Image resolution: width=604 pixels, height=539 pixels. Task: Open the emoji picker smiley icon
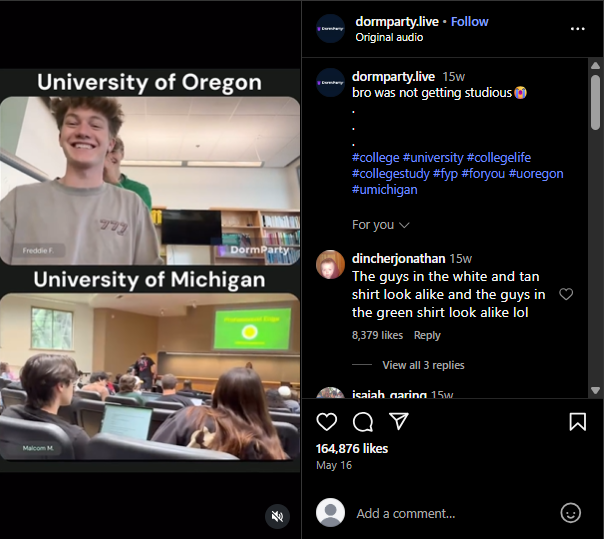point(571,513)
